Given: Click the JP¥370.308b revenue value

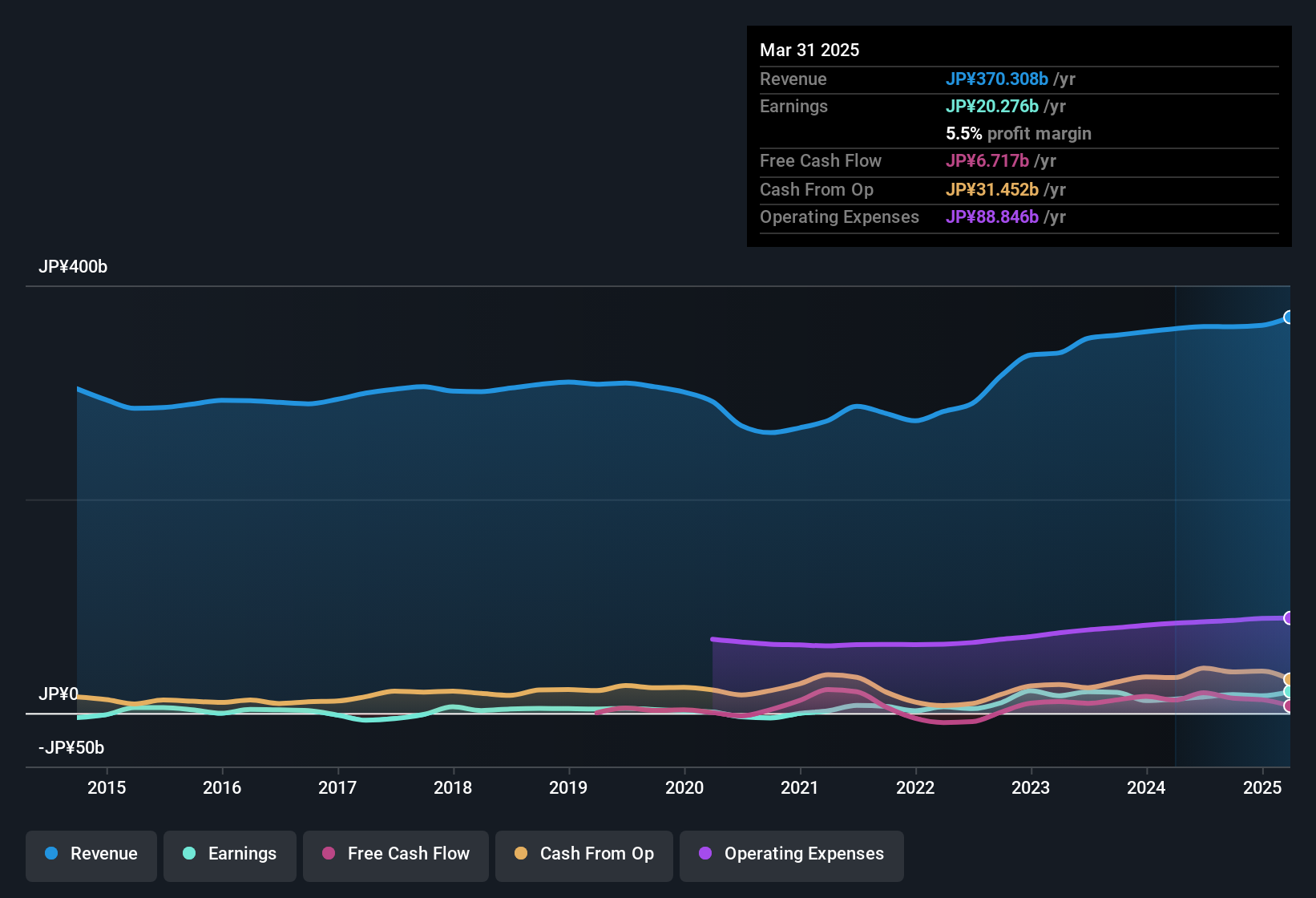Looking at the screenshot, I should 997,79.
